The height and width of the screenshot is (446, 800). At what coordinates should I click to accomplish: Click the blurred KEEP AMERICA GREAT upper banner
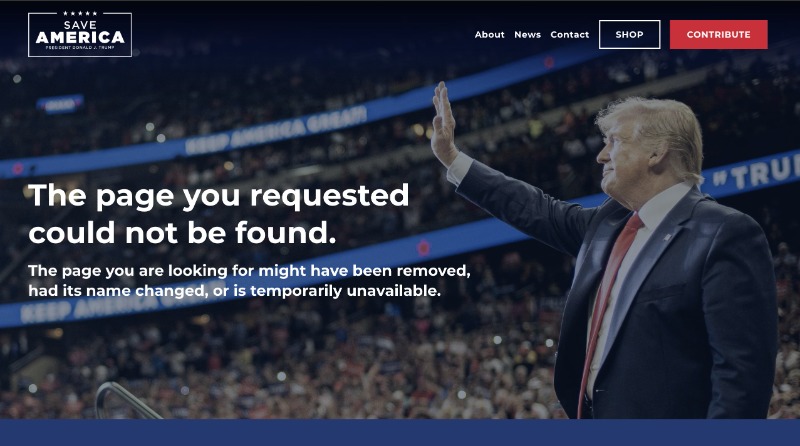tap(276, 130)
